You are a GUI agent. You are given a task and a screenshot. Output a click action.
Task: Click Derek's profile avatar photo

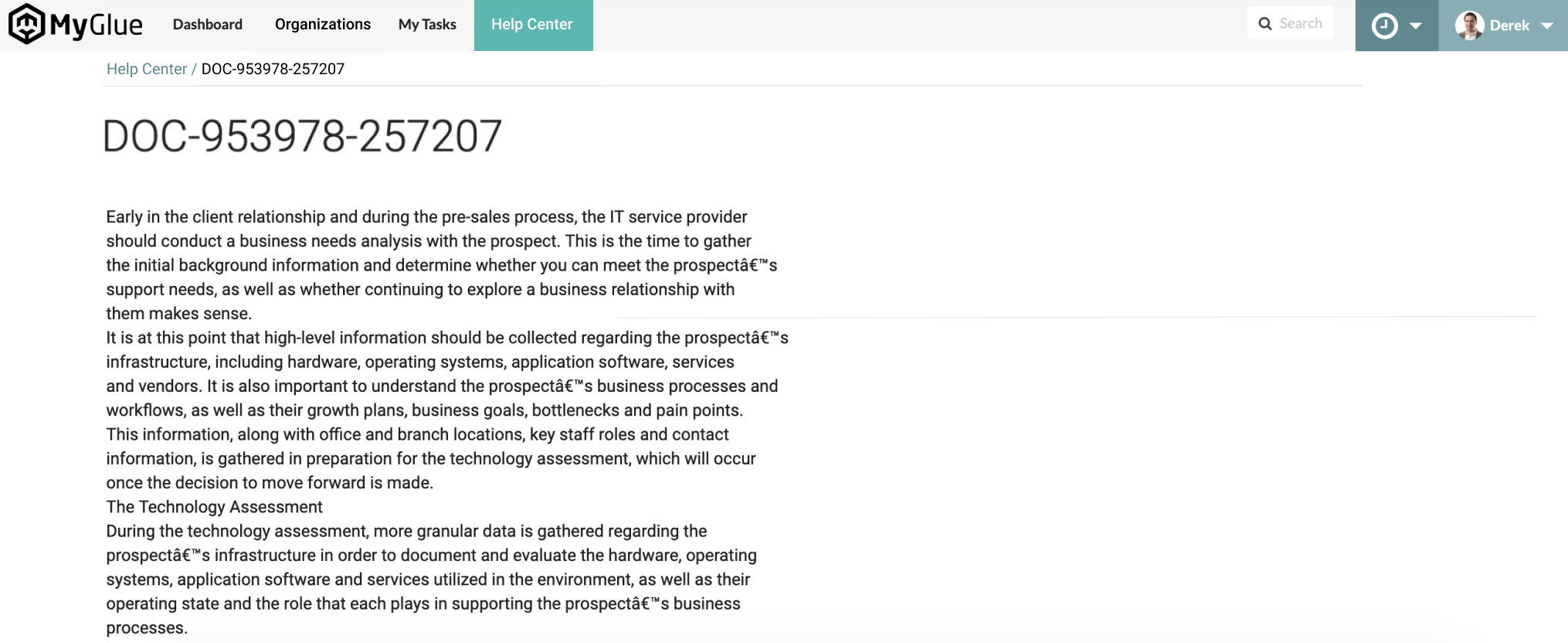tap(1468, 26)
